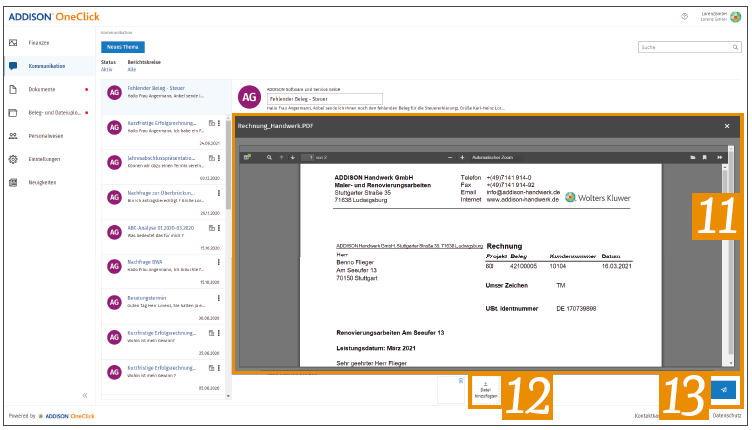Click the search magnifier in Suche box
752x430 pixels.
[735, 47]
